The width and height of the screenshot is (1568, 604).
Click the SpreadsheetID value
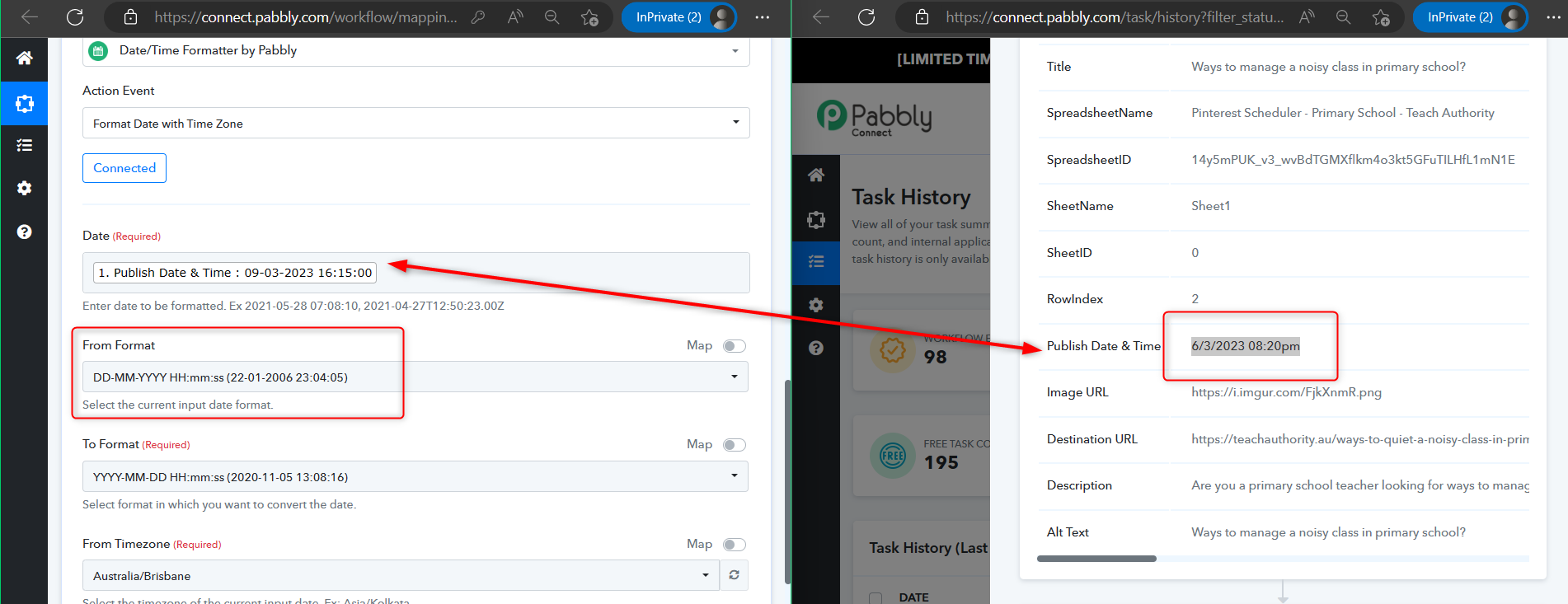pyautogui.click(x=1353, y=160)
